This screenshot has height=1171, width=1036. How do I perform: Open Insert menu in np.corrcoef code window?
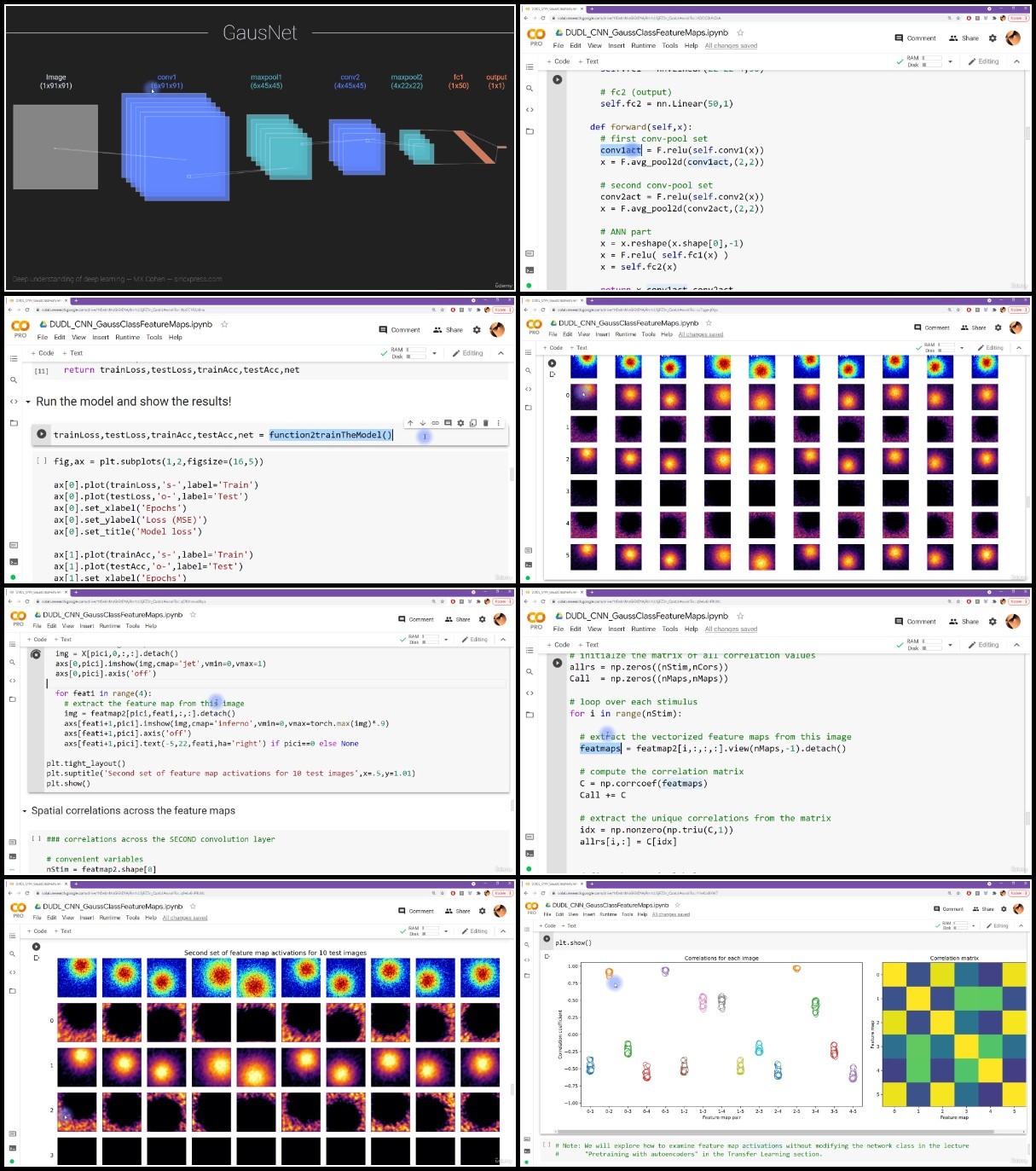[616, 629]
